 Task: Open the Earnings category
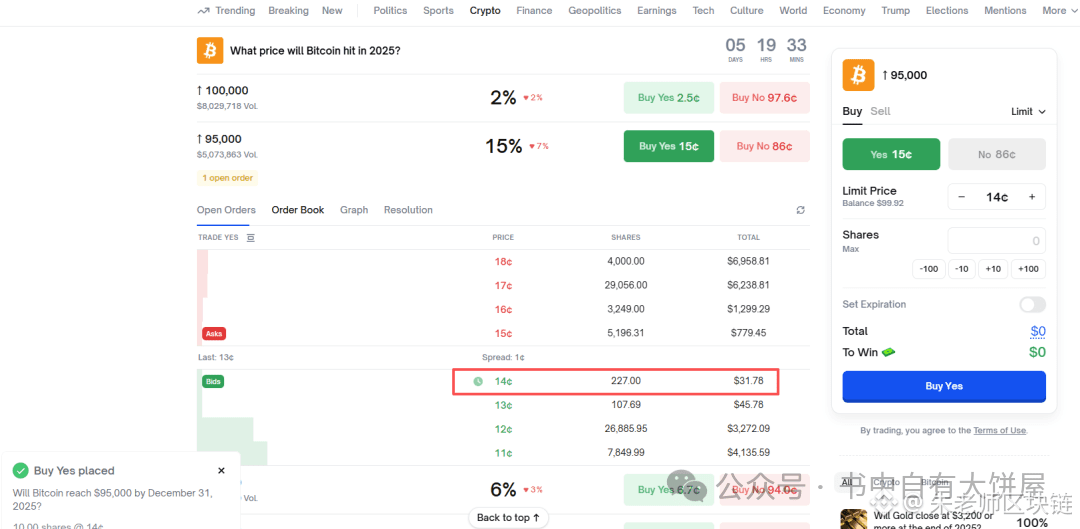click(656, 10)
